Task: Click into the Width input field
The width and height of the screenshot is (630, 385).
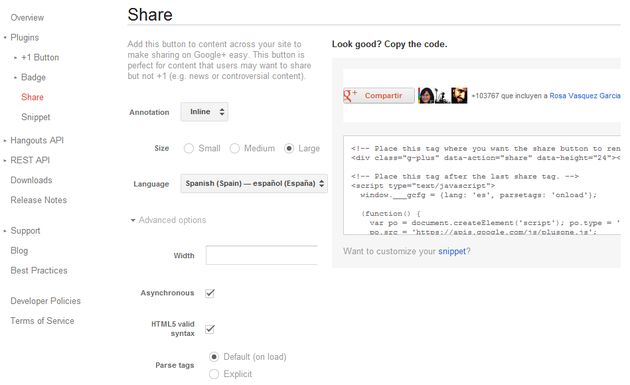Action: point(262,255)
